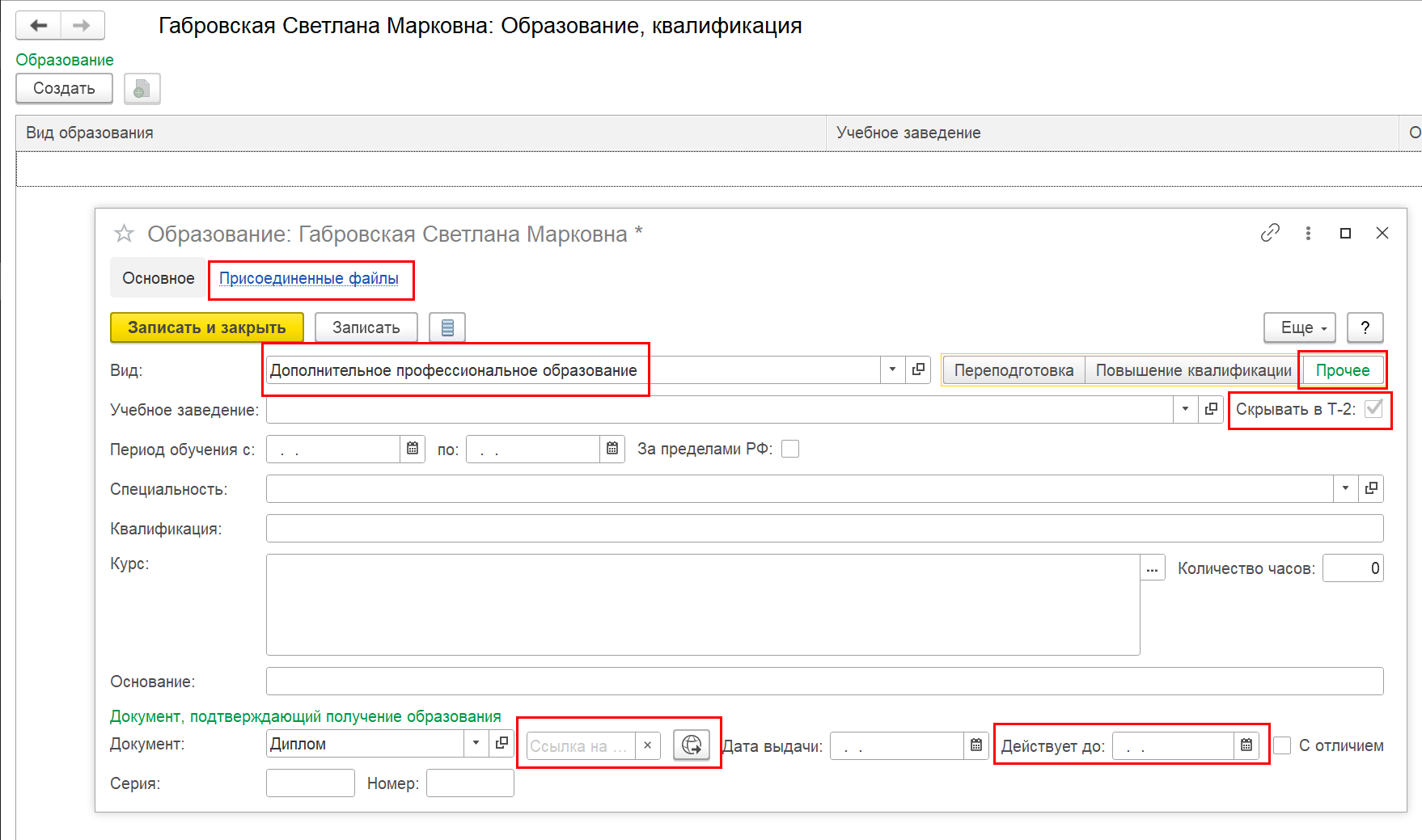
Task: Open the Специальность dropdown arrow
Action: pyautogui.click(x=1345, y=488)
